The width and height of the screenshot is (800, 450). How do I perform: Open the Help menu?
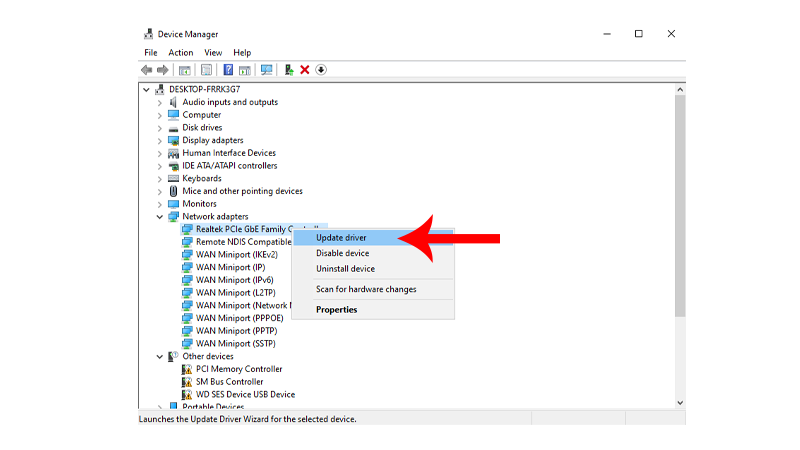click(x=242, y=53)
